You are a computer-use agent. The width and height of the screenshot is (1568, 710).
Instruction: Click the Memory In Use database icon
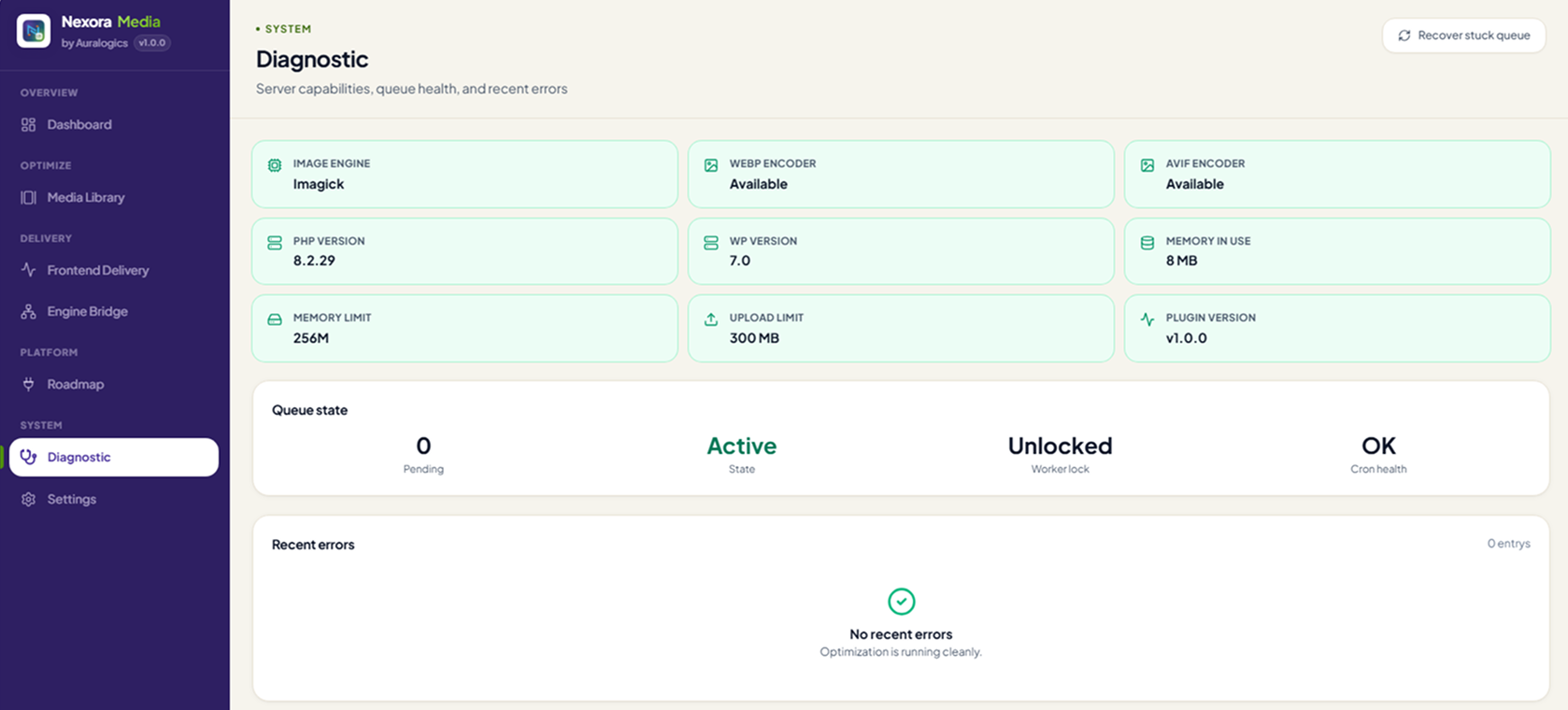click(x=1147, y=243)
